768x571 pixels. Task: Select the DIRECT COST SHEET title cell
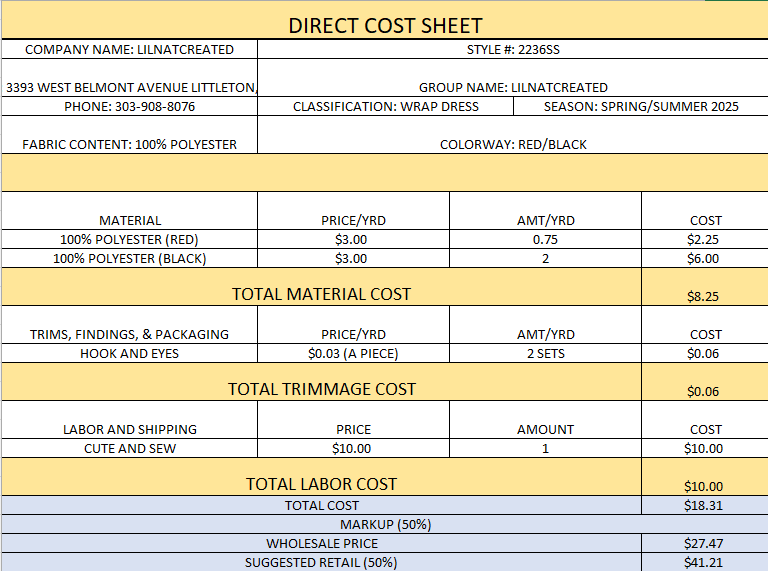[x=385, y=20]
